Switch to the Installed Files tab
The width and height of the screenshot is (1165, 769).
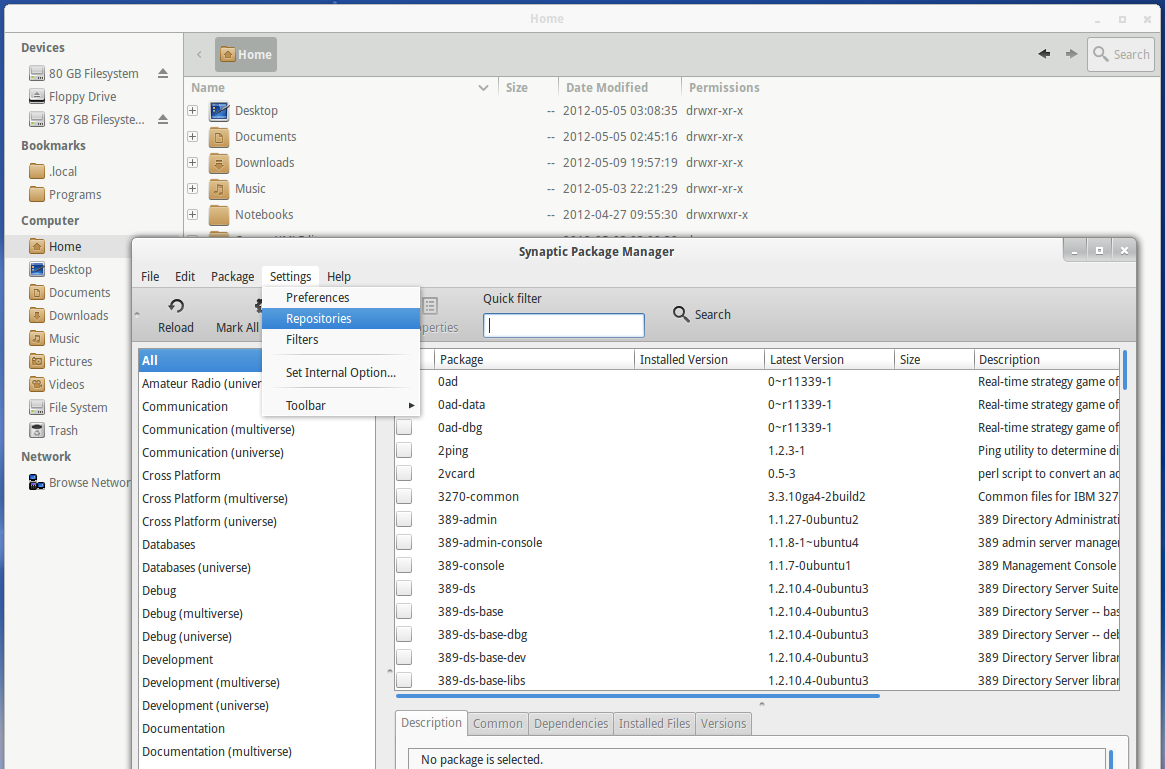pos(655,724)
